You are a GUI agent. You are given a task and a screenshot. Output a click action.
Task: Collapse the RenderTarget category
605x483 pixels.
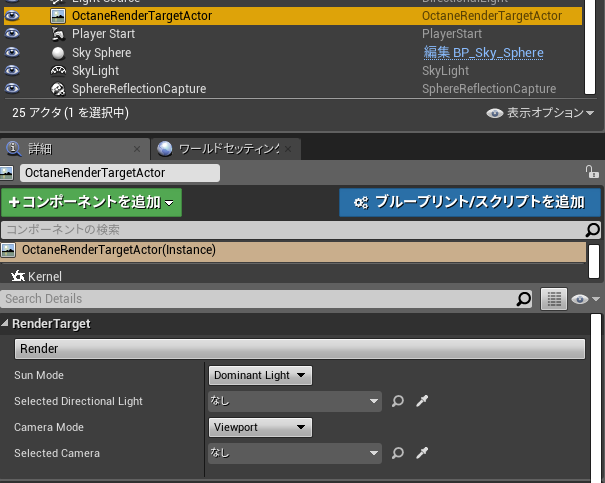(x=5, y=323)
